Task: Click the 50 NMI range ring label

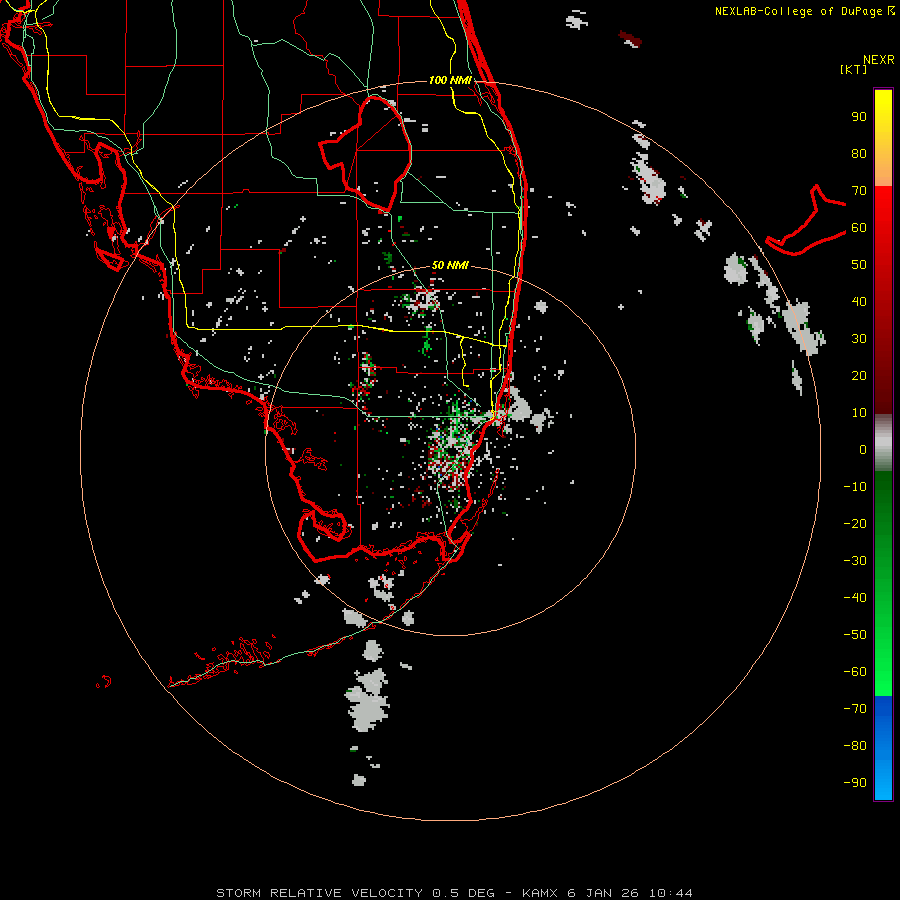Action: tap(450, 265)
